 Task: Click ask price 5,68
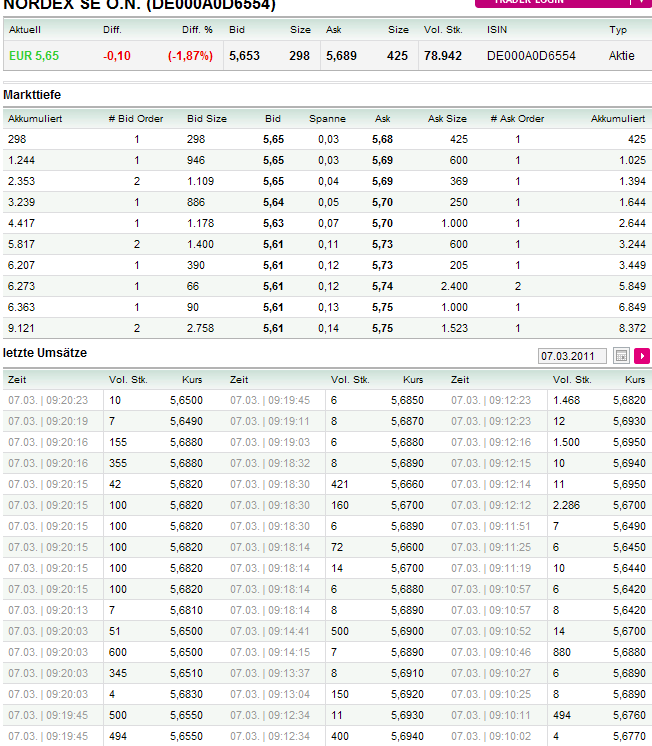(382, 139)
